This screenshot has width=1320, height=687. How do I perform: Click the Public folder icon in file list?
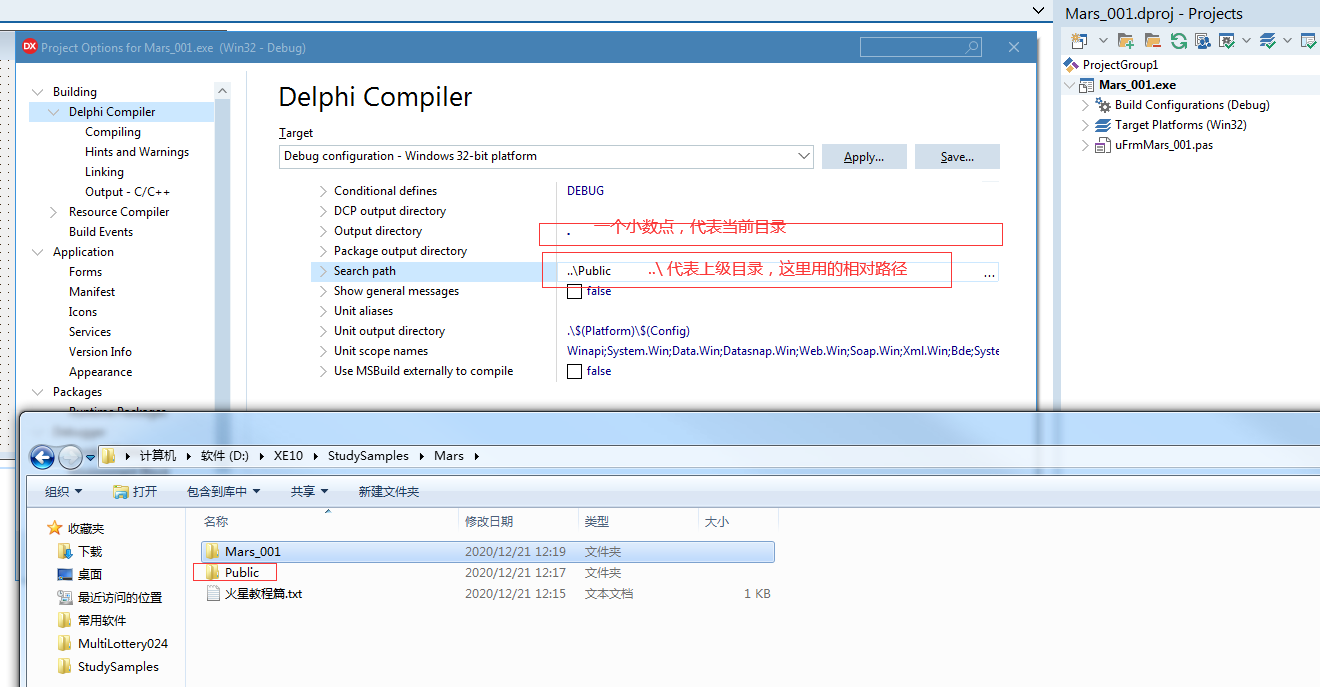pos(212,572)
